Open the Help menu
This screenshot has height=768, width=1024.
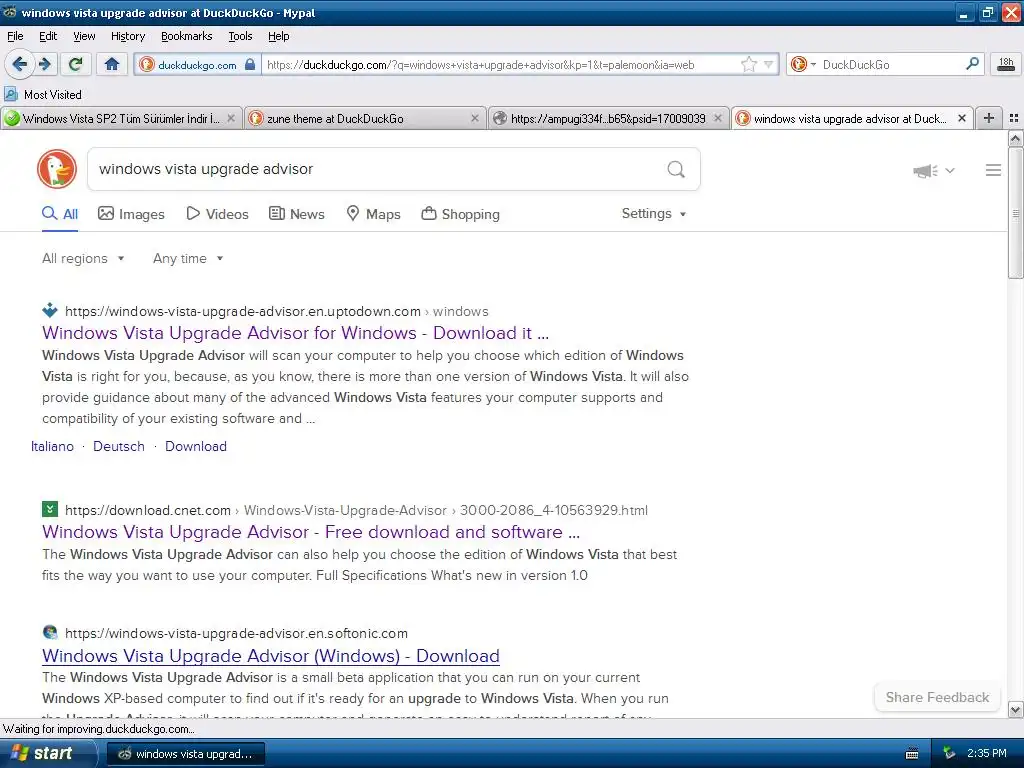click(x=278, y=36)
